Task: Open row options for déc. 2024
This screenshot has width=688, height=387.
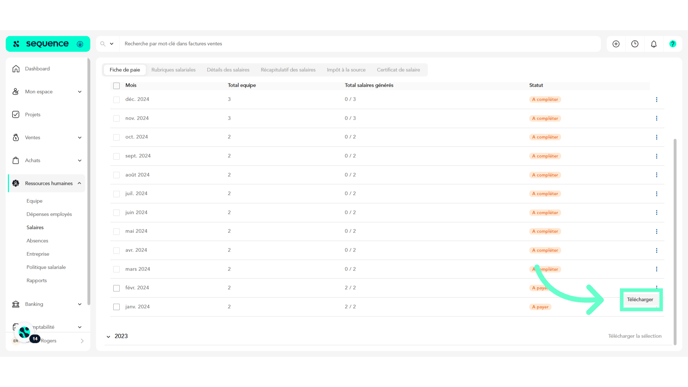Action: (656, 100)
